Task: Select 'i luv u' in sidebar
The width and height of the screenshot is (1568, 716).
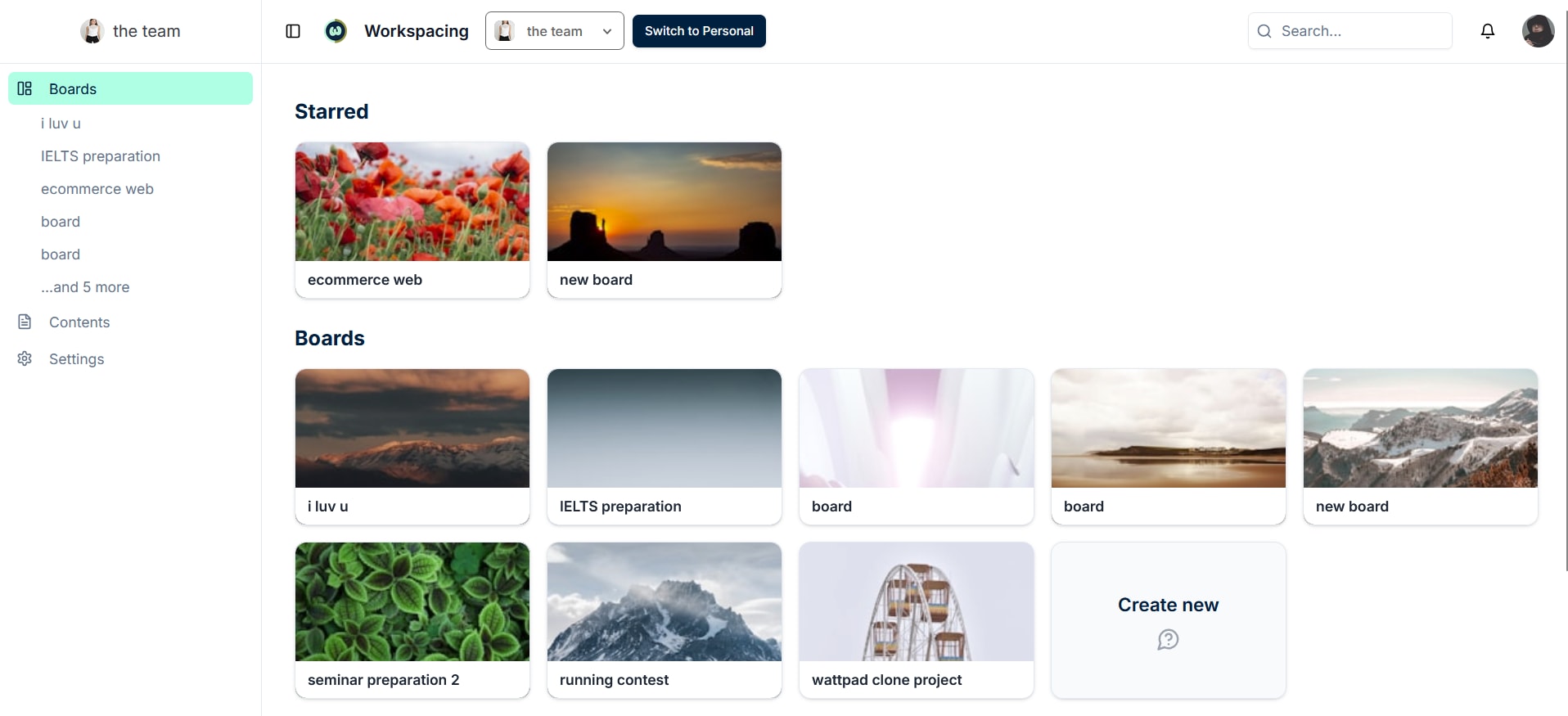Action: click(x=61, y=124)
